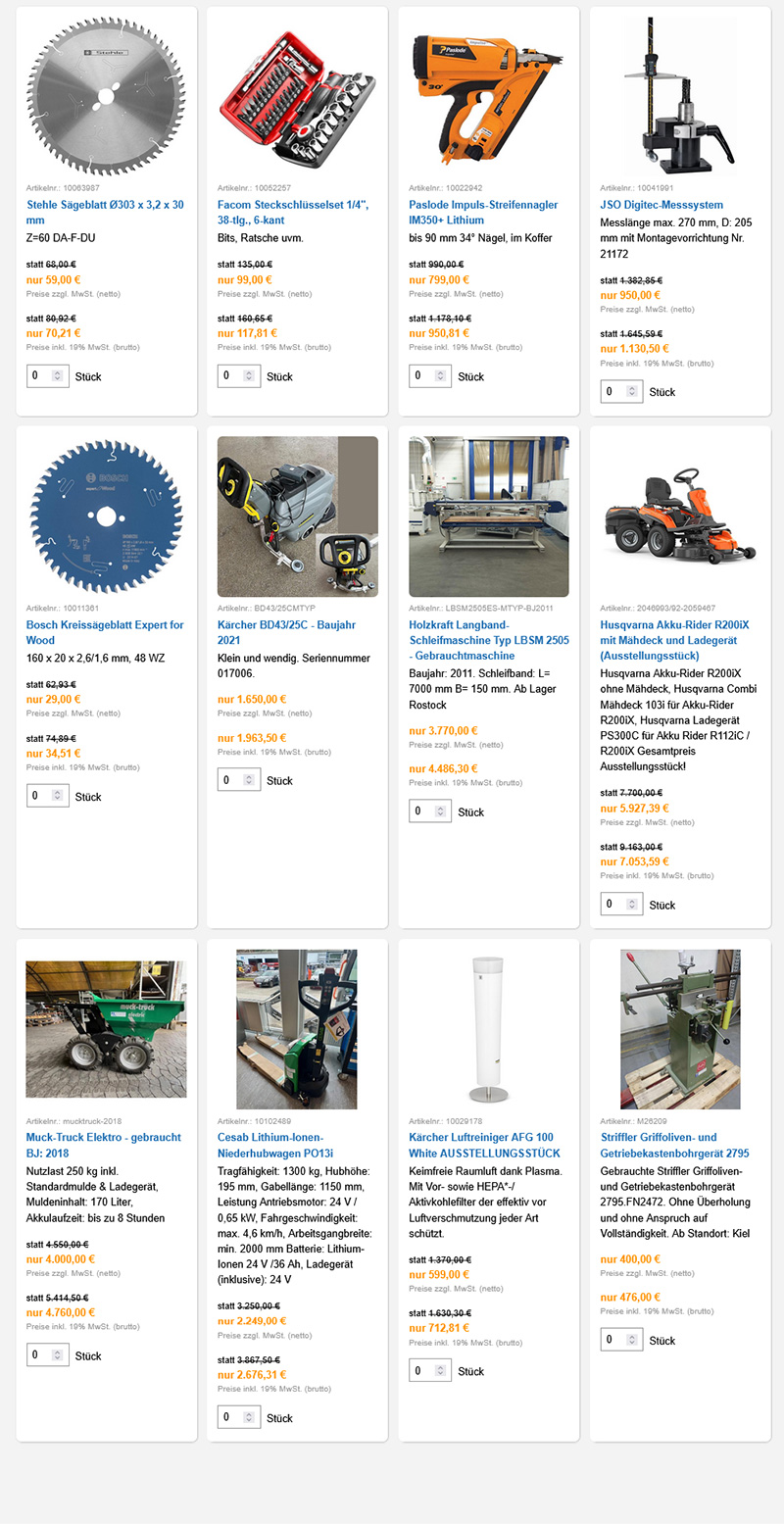Open Facom Steckschlüsselset title link

(293, 213)
